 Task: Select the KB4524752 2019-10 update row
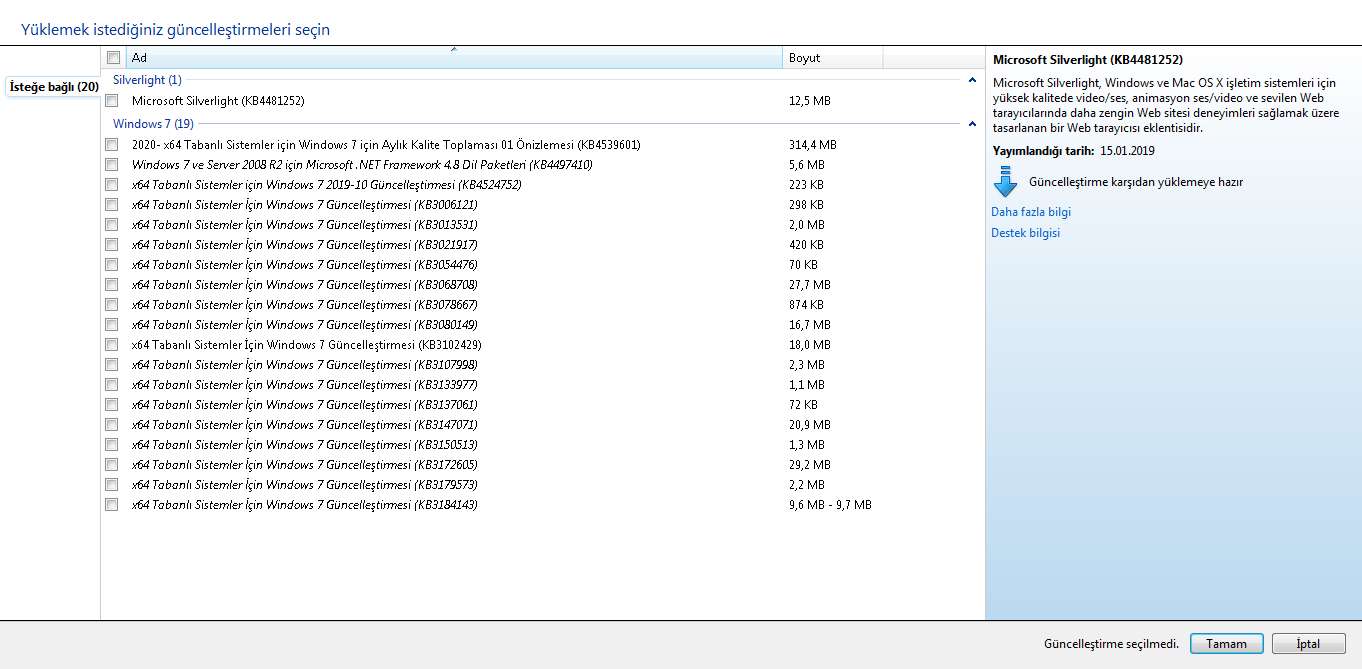(326, 185)
